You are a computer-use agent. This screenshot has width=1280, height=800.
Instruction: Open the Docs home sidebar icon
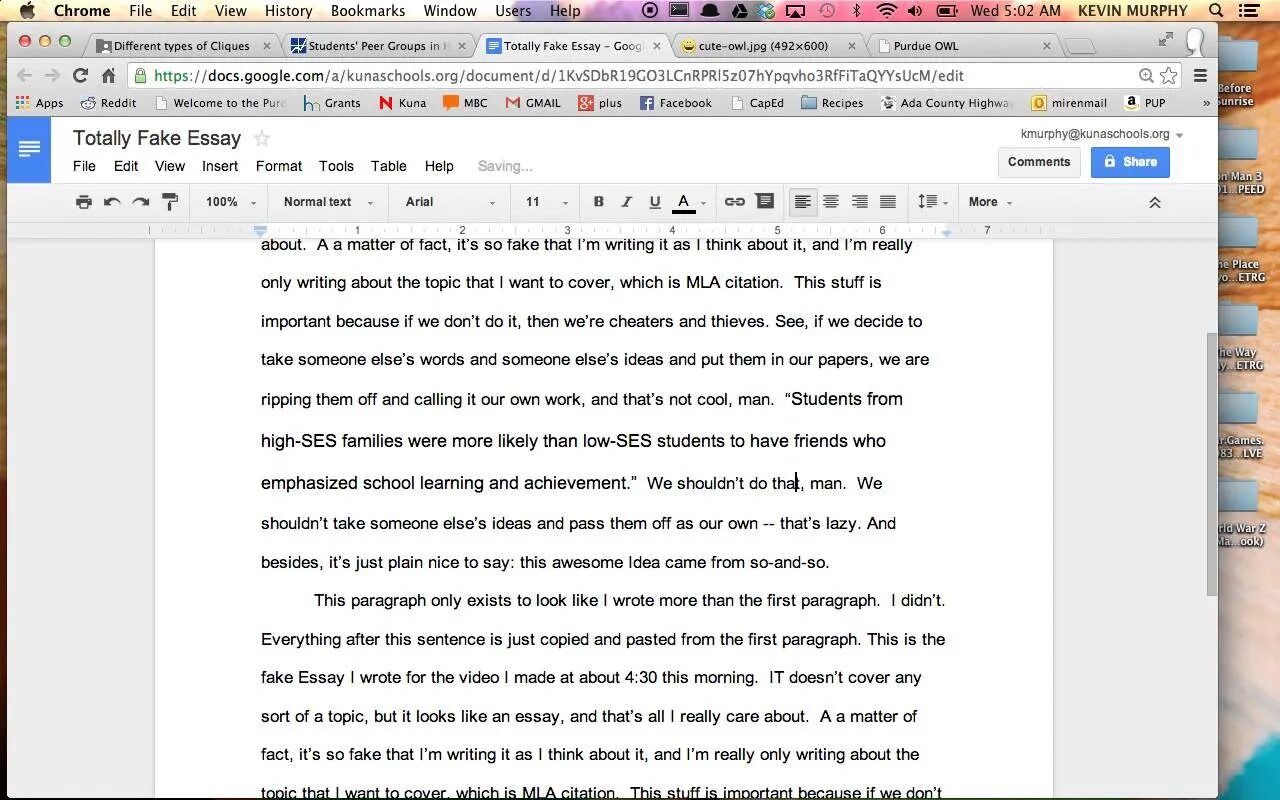(29, 149)
